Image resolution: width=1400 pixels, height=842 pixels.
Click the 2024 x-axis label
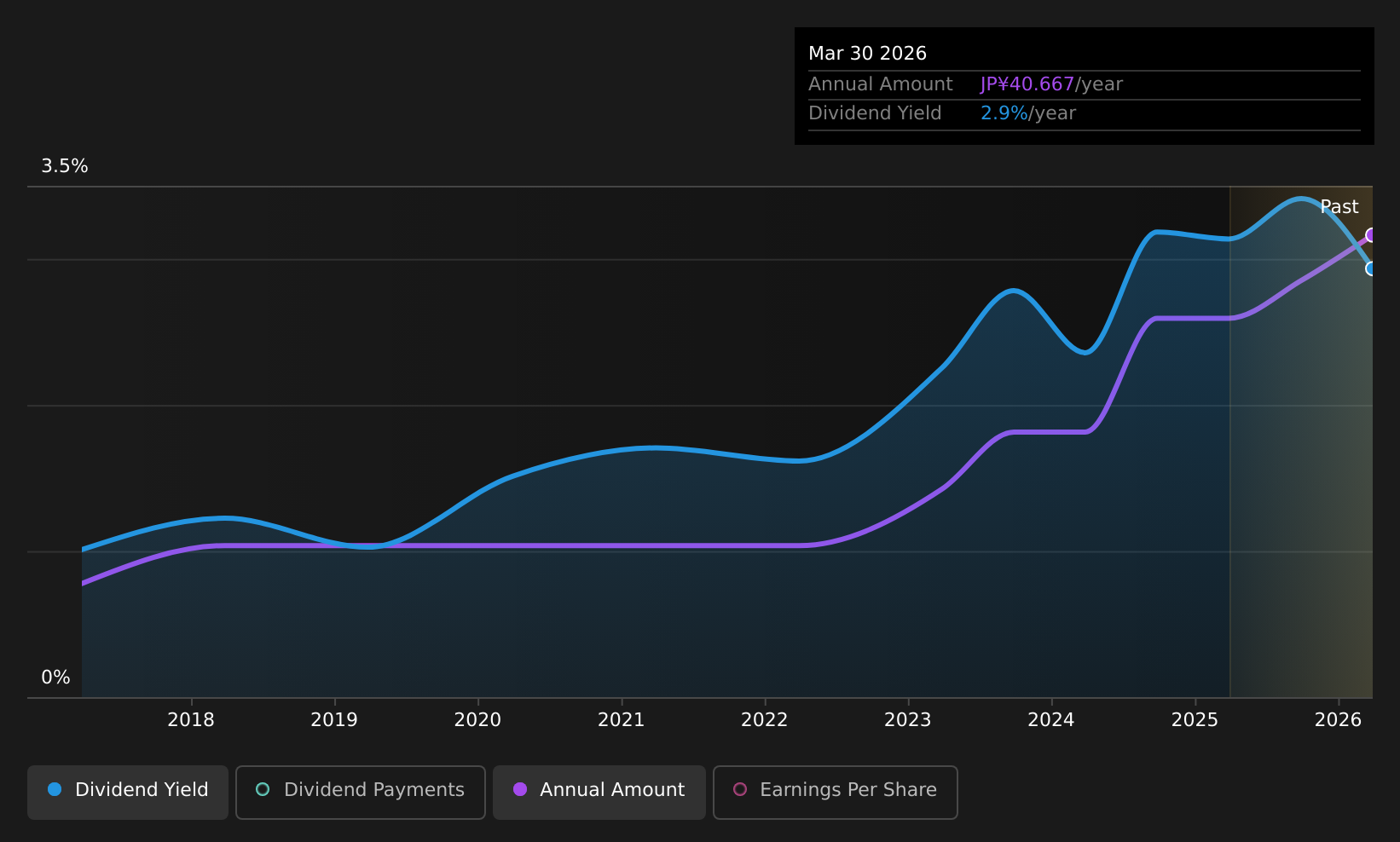point(1051,720)
